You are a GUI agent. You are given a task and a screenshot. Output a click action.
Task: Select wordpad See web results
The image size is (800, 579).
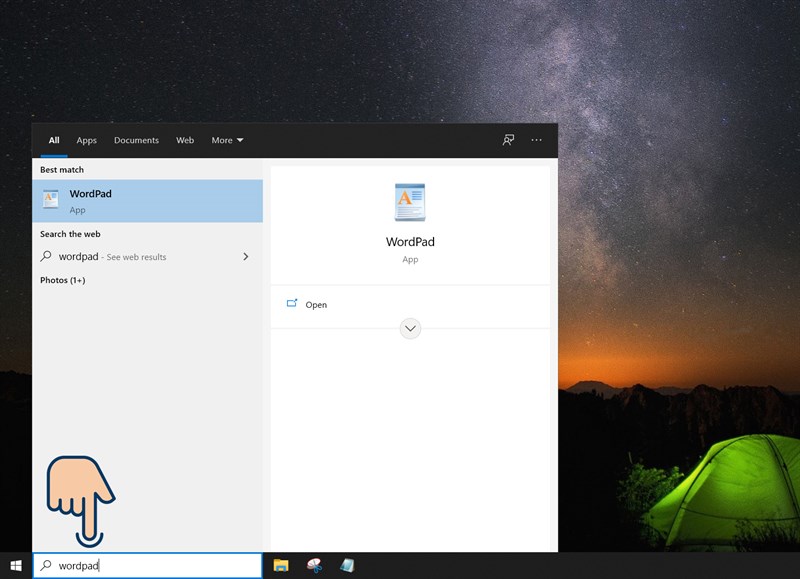click(147, 257)
